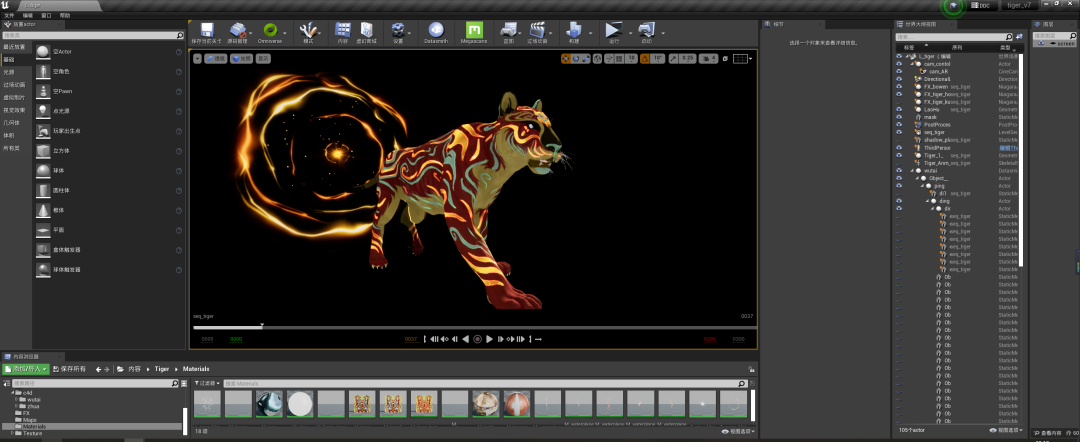The image size is (1080, 442).
Task: Open the Filters dropdown in Content Browser
Action: click(207, 383)
